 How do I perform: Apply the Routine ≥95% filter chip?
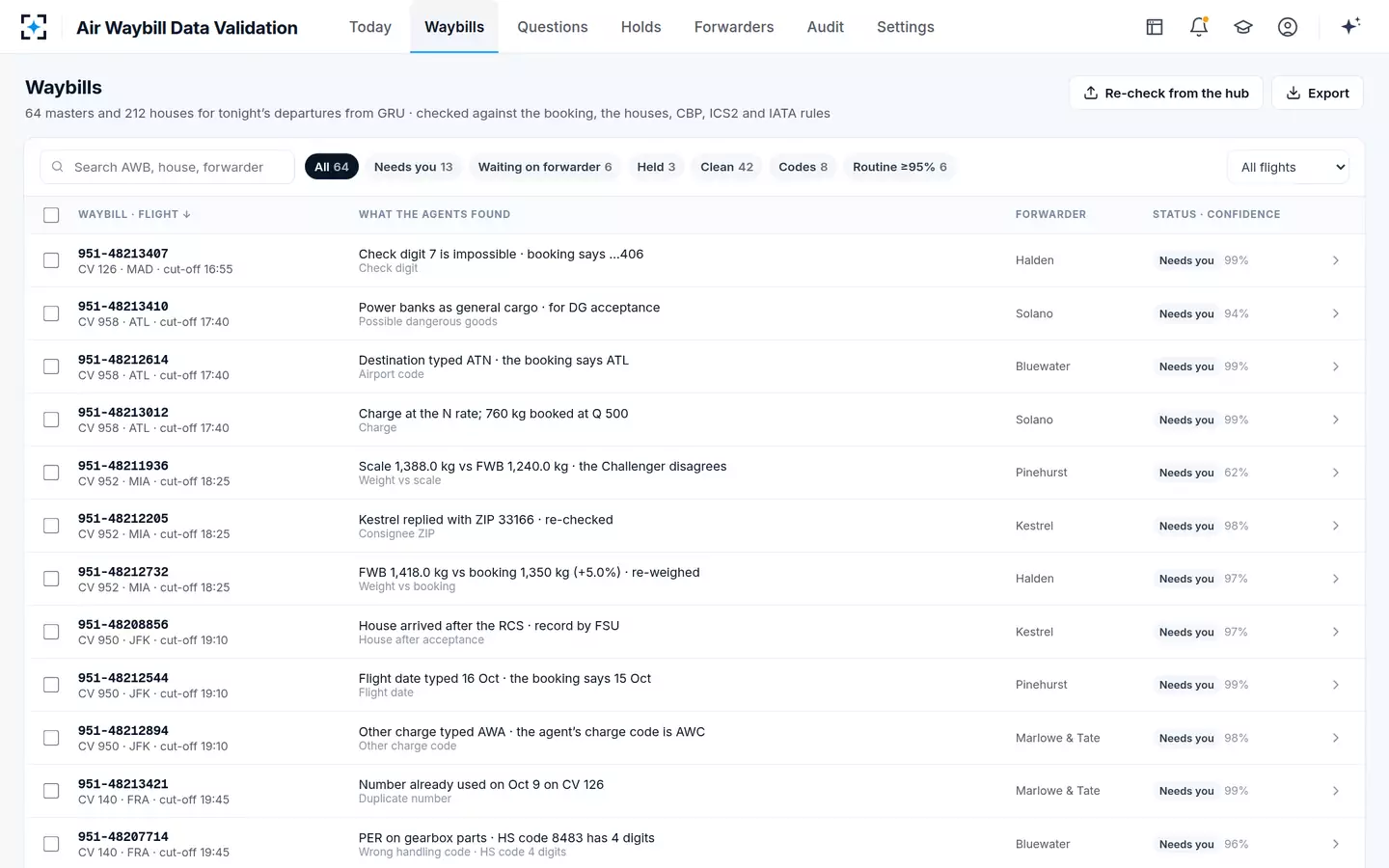coord(900,167)
